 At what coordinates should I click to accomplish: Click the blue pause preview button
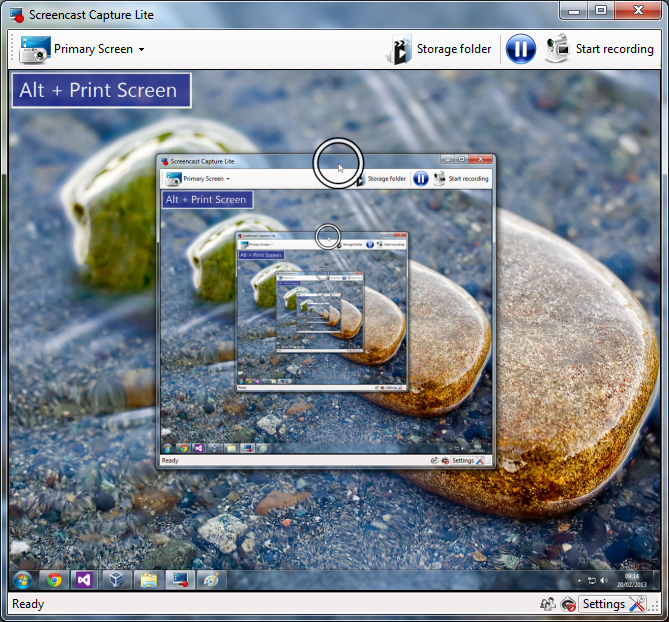pyautogui.click(x=521, y=49)
